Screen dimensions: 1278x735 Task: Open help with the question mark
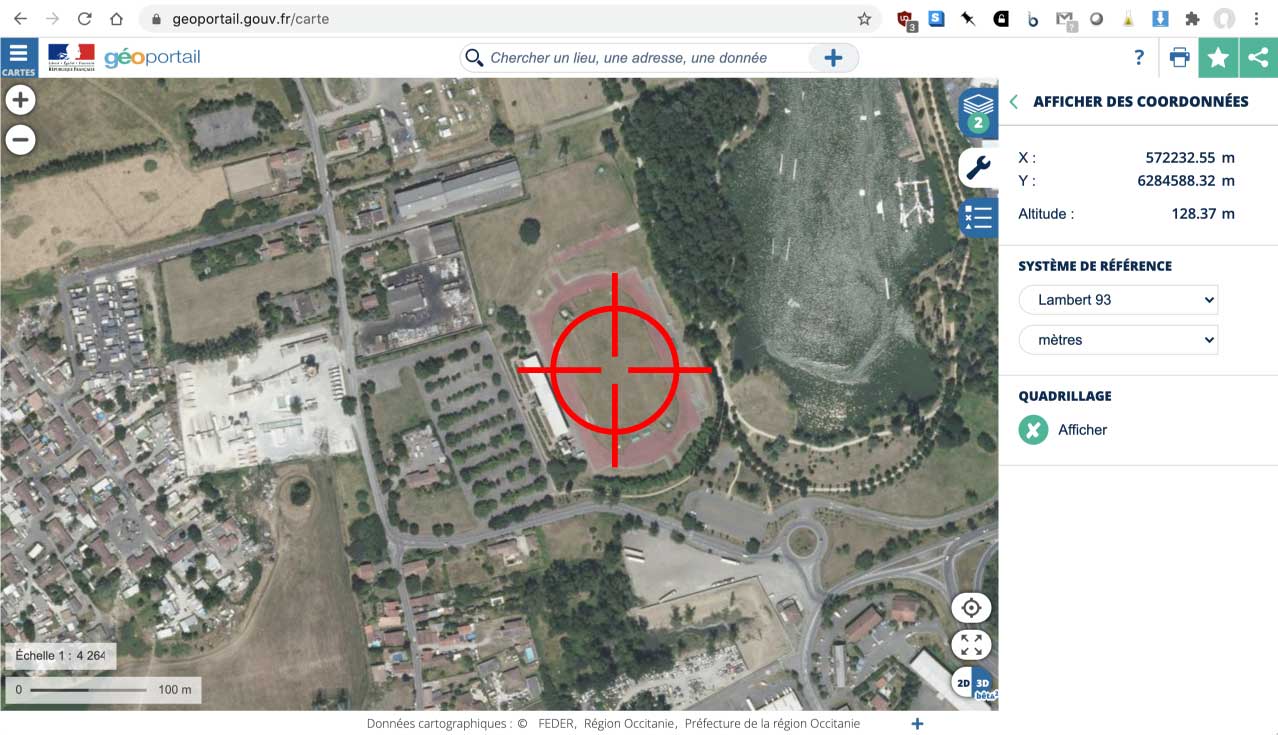tap(1138, 58)
